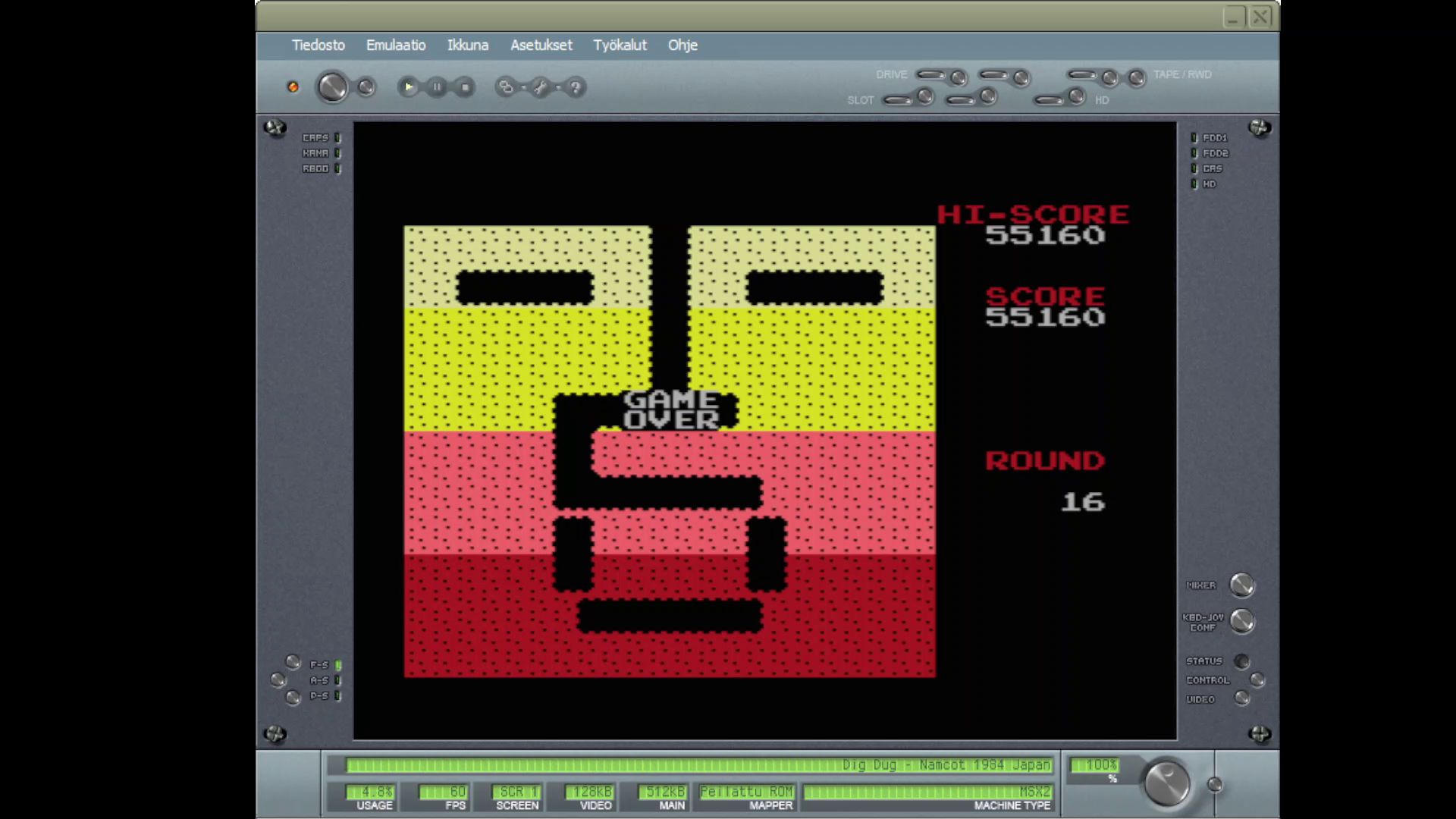Pause emulation with the pause button
The height and width of the screenshot is (819, 1456).
tap(437, 87)
